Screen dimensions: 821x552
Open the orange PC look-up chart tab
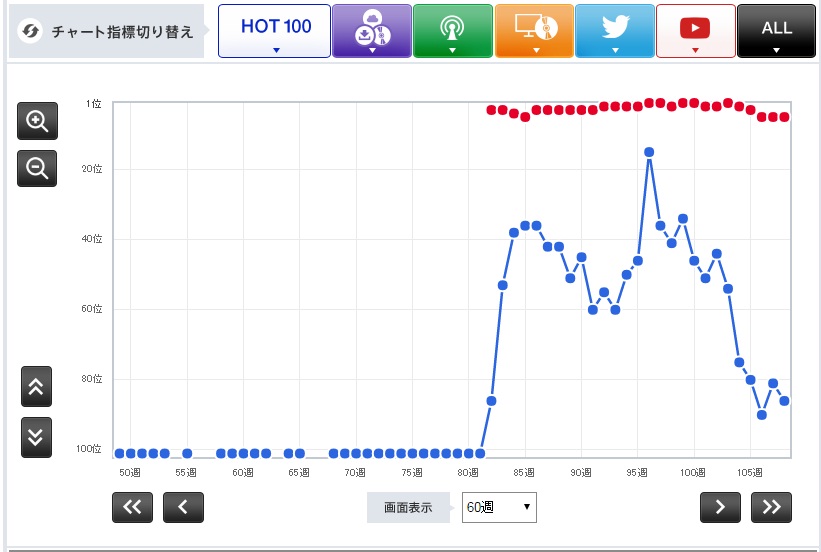tap(534, 31)
